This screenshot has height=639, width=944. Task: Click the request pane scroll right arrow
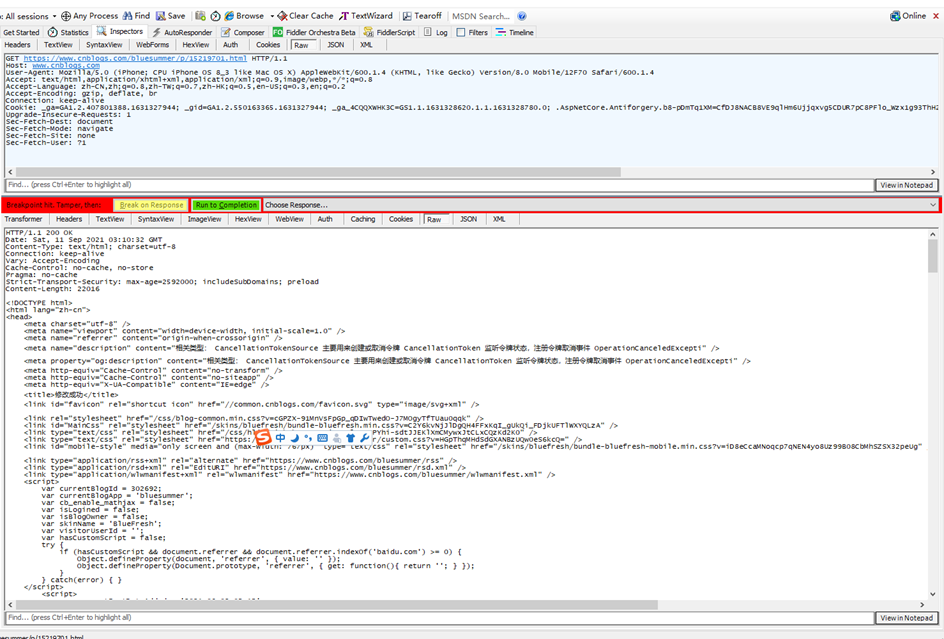click(x=933, y=172)
